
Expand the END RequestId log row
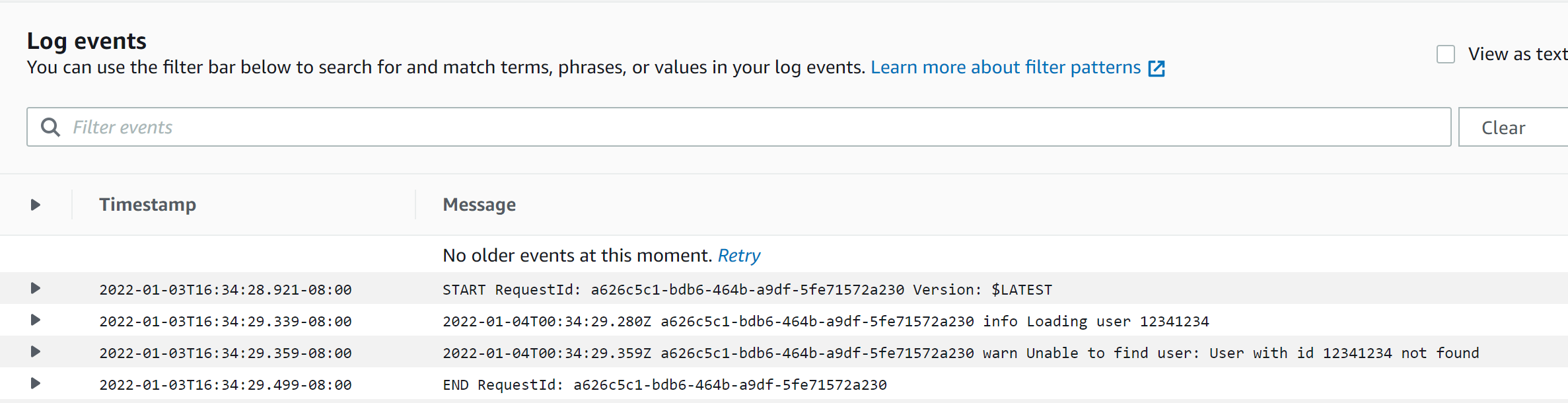coord(36,383)
